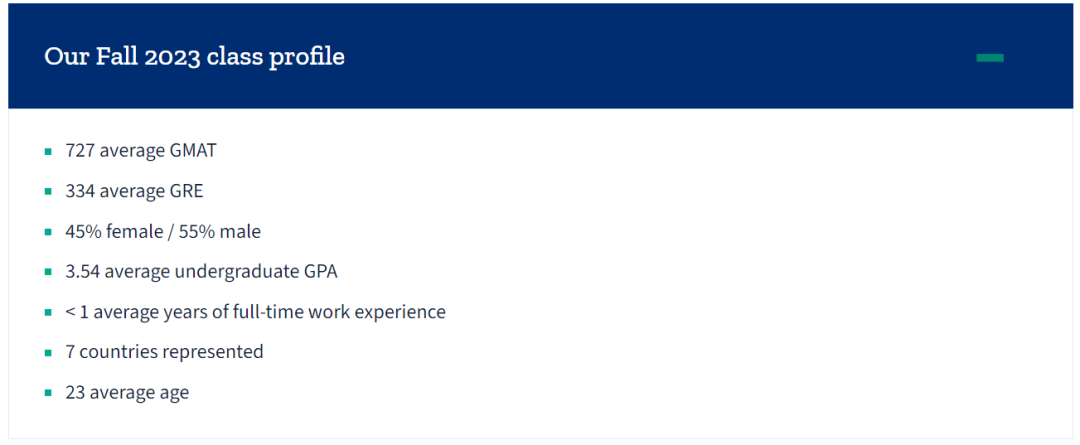The image size is (1080, 445).
Task: Click the 3.54 GPA value
Action: coord(83,272)
